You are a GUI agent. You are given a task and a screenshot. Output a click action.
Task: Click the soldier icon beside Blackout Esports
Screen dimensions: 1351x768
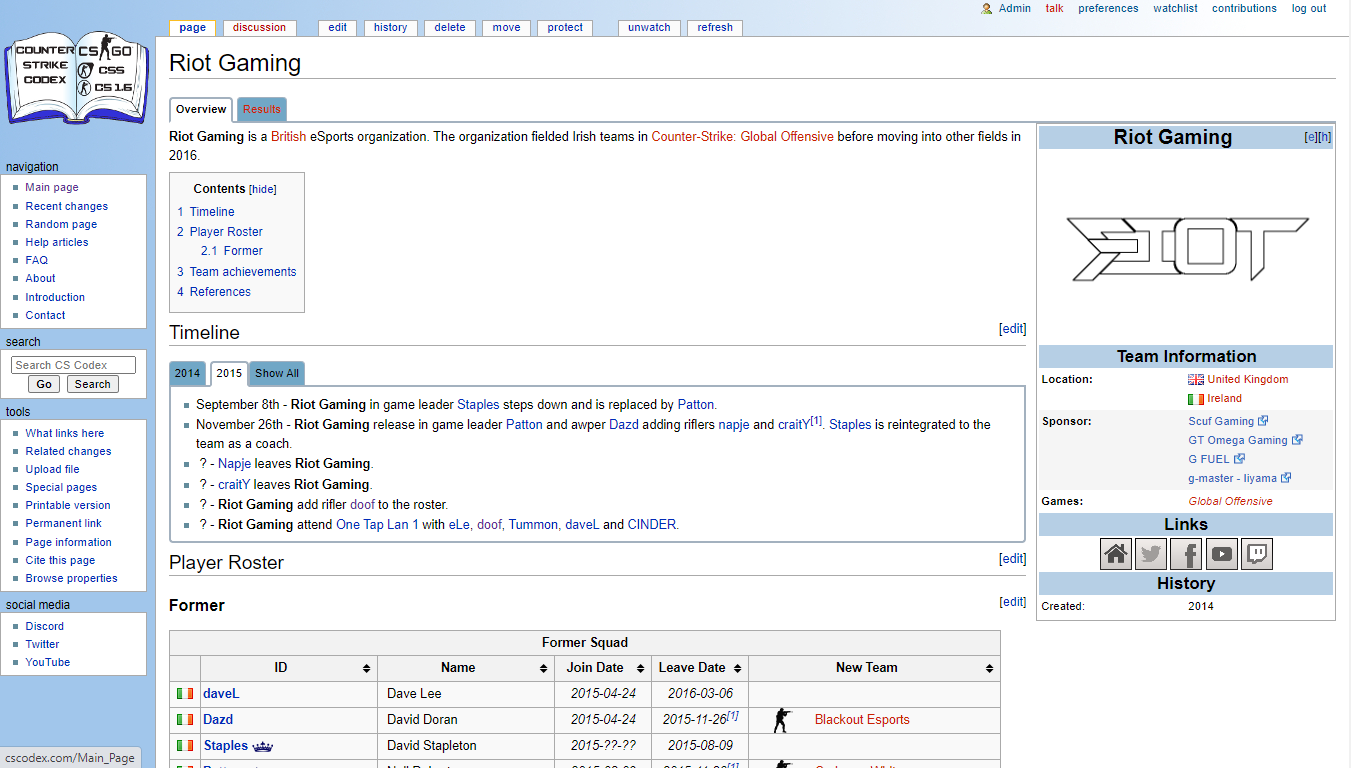click(x=782, y=720)
